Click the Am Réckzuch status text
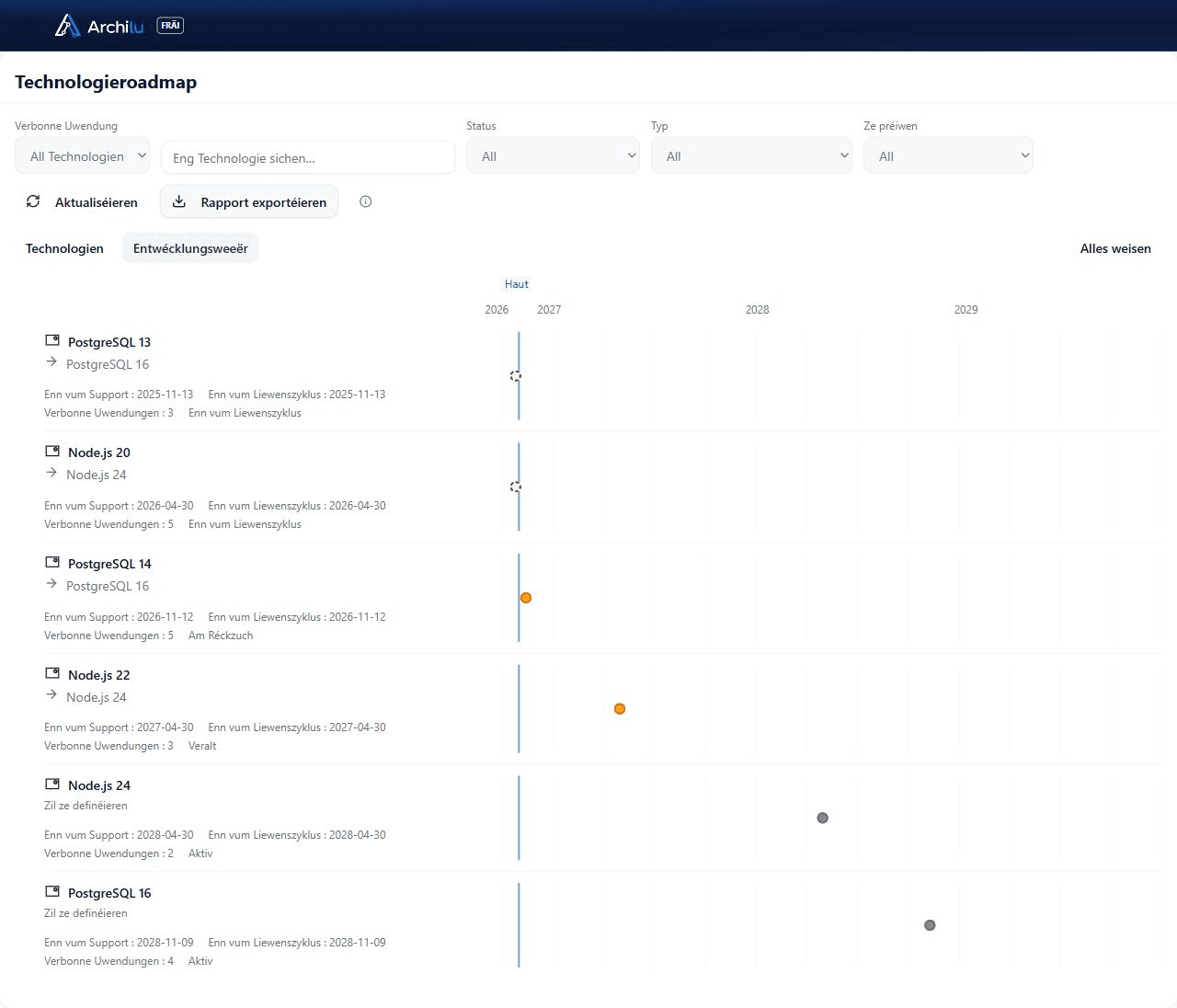The width and height of the screenshot is (1177, 1008). (x=221, y=636)
